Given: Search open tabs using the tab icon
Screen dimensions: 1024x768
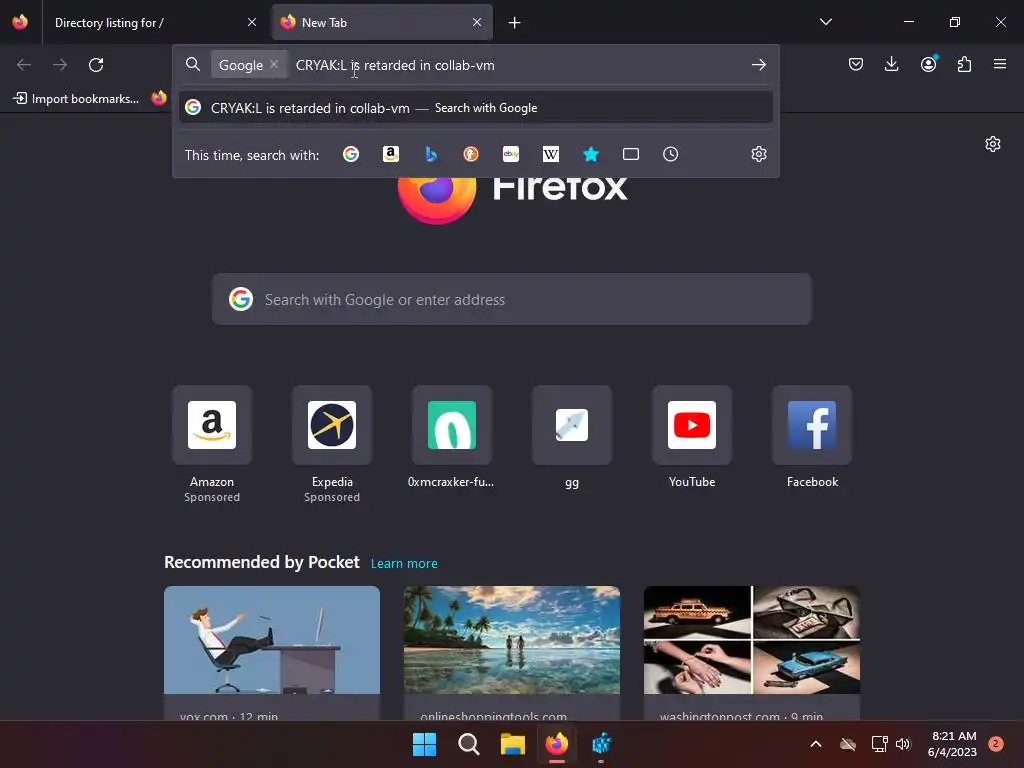Looking at the screenshot, I should click(631, 154).
